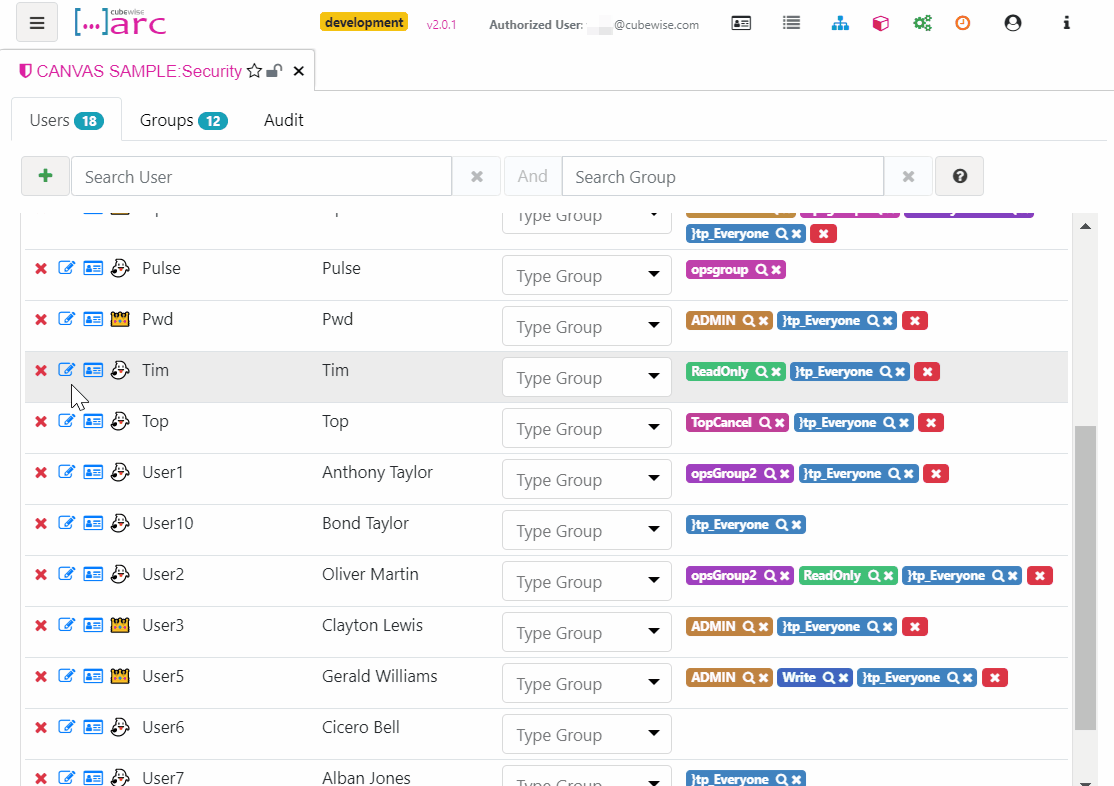Edit the Tim user via pencil icon
Image resolution: width=1114 pixels, height=786 pixels.
67,370
